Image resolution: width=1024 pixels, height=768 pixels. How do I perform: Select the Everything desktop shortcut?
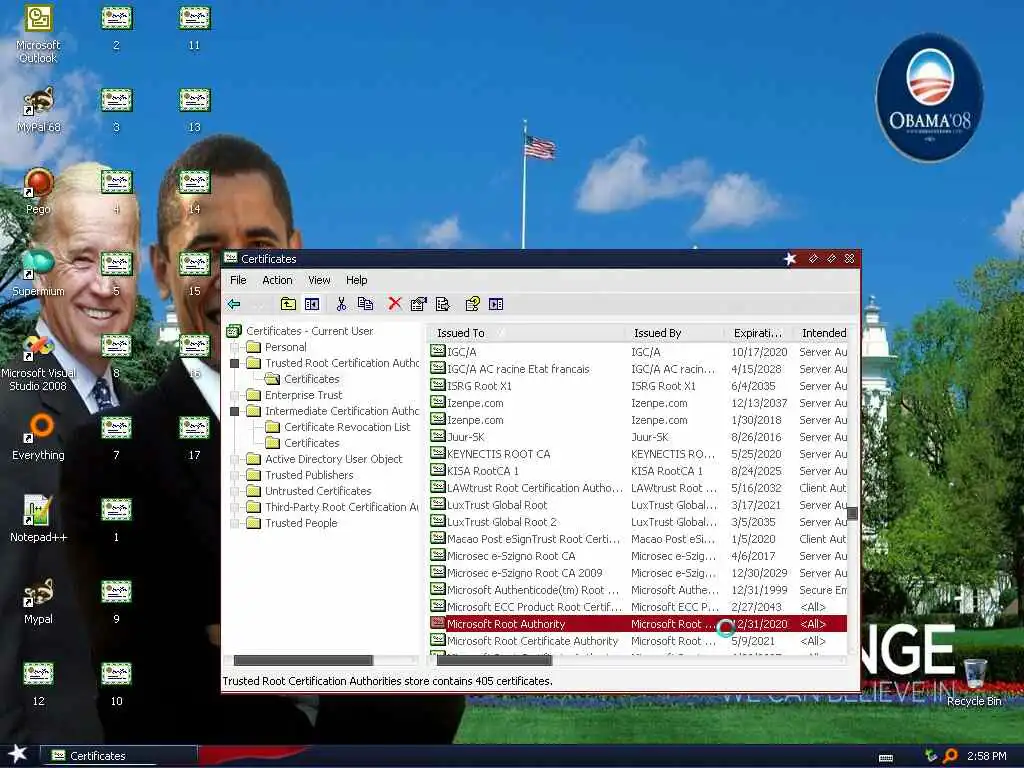click(38, 437)
